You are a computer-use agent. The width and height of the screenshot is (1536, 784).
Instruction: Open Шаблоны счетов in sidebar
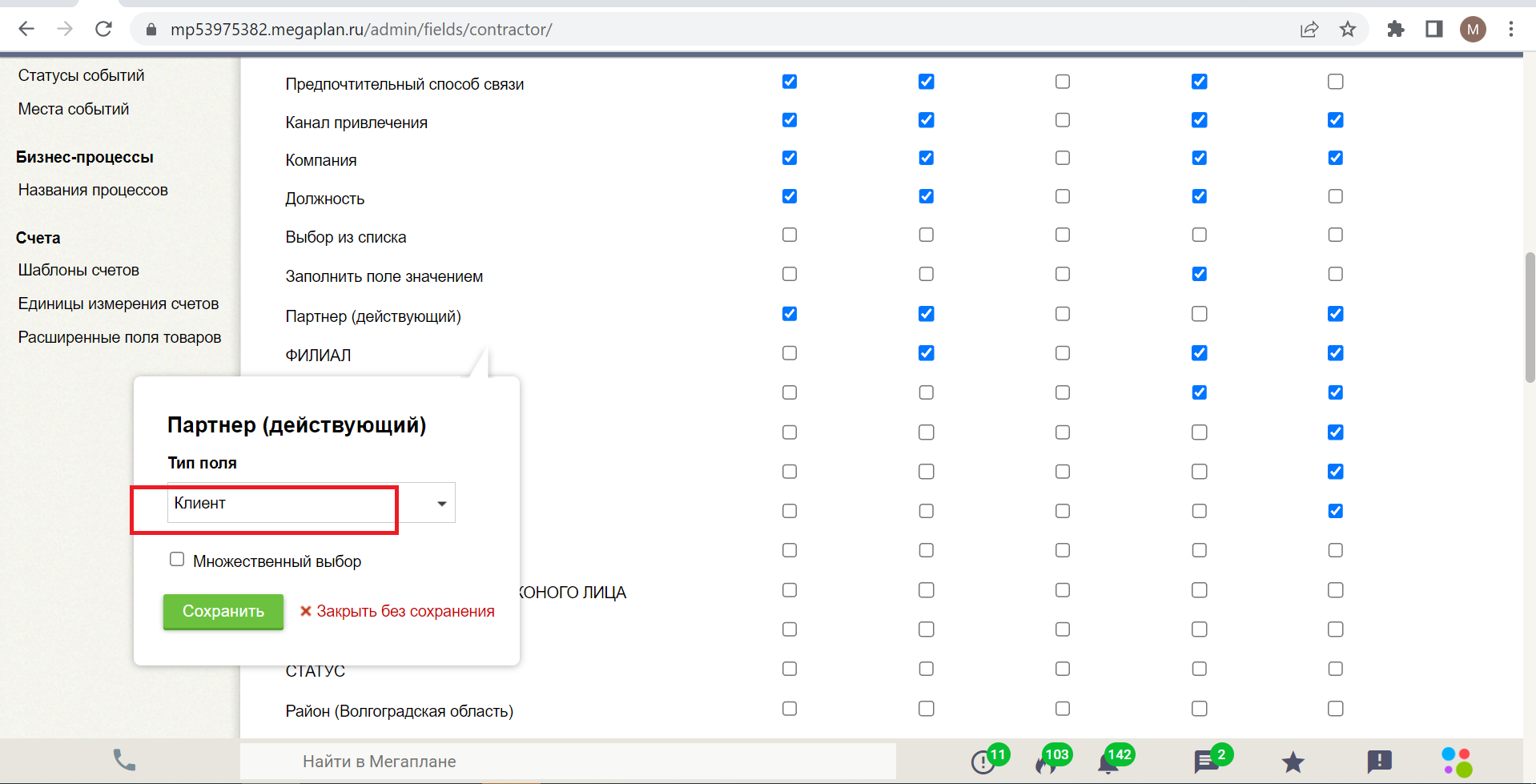78,270
